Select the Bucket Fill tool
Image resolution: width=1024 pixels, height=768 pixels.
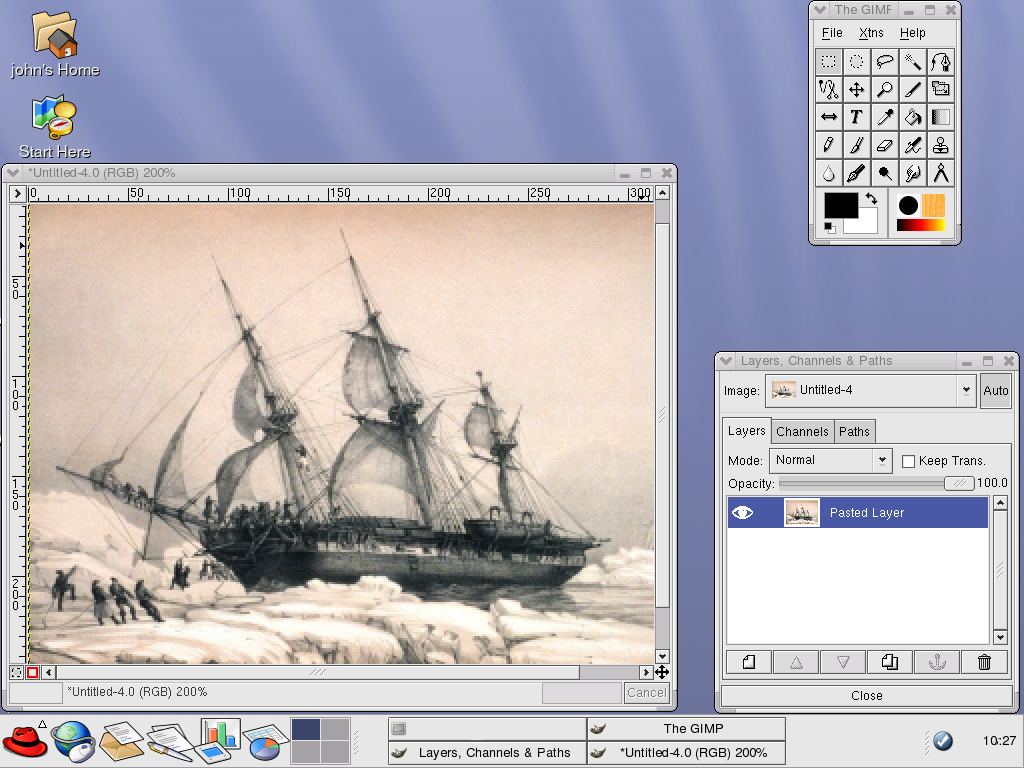pos(912,117)
